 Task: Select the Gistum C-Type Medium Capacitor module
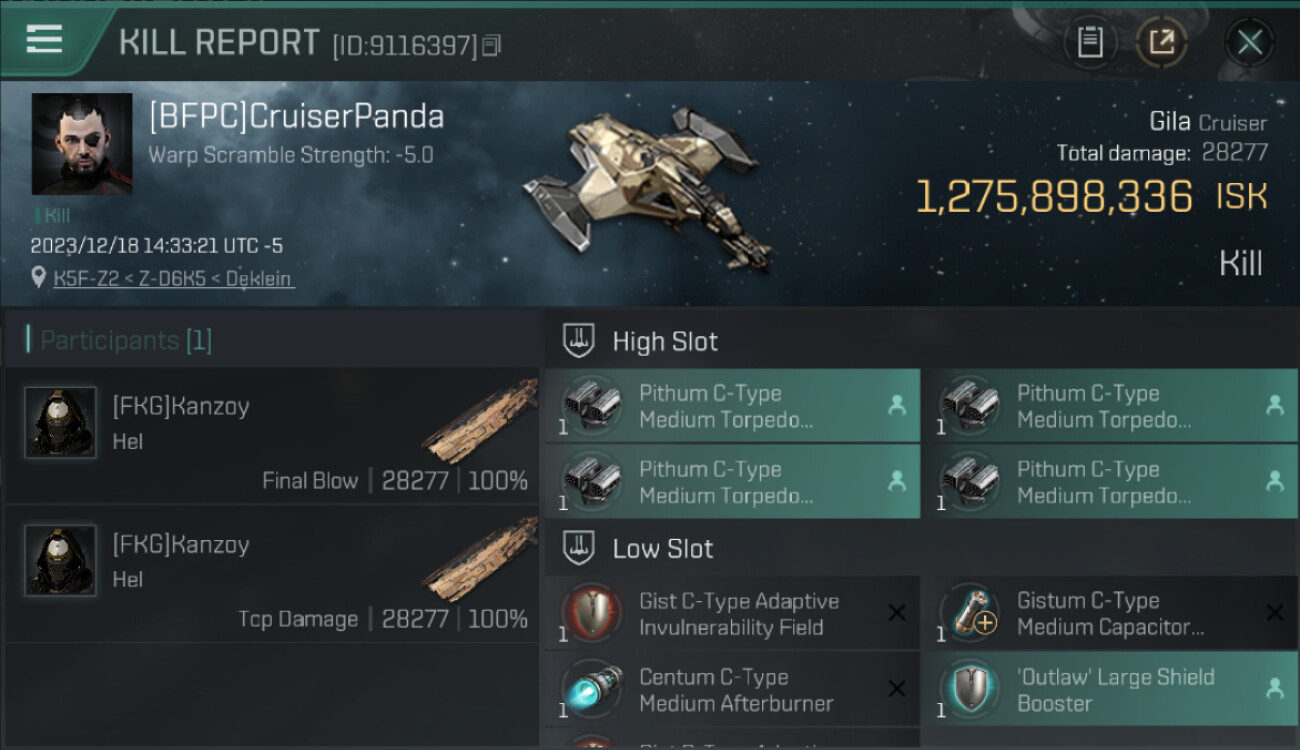point(1110,613)
